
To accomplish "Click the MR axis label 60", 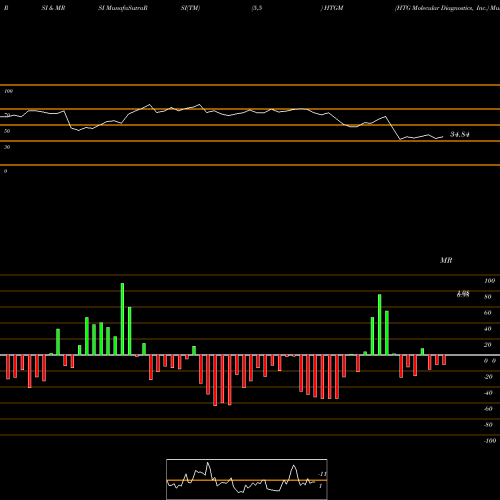I will (x=487, y=313).
